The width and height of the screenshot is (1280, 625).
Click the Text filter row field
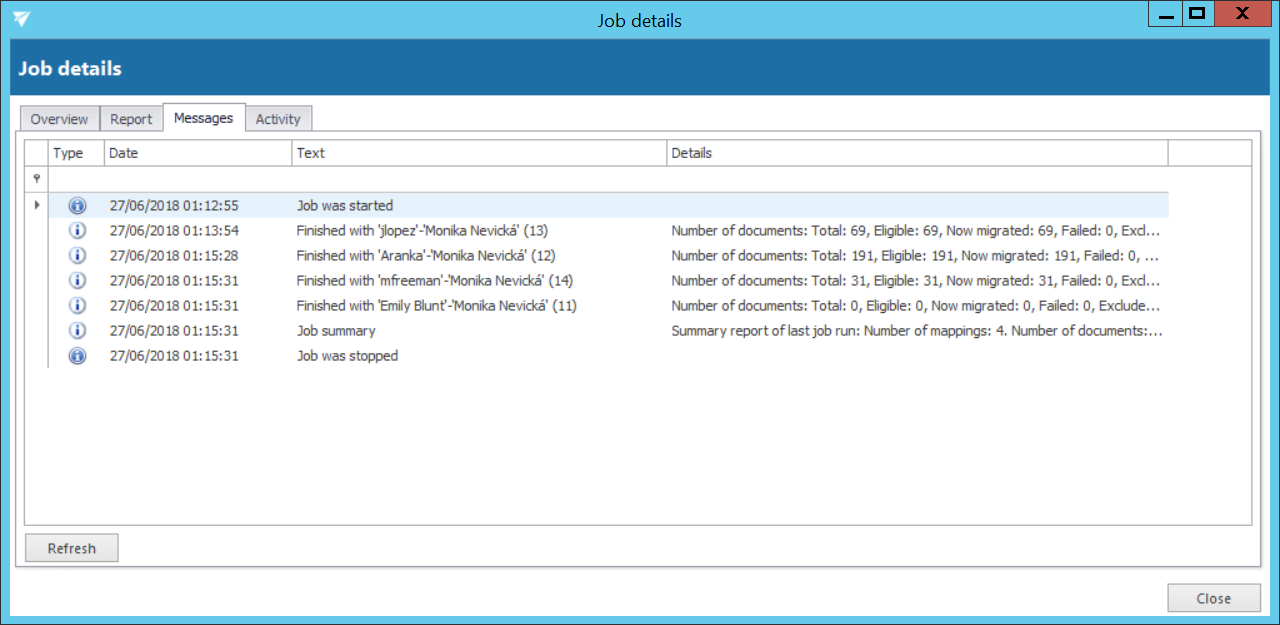click(479, 179)
